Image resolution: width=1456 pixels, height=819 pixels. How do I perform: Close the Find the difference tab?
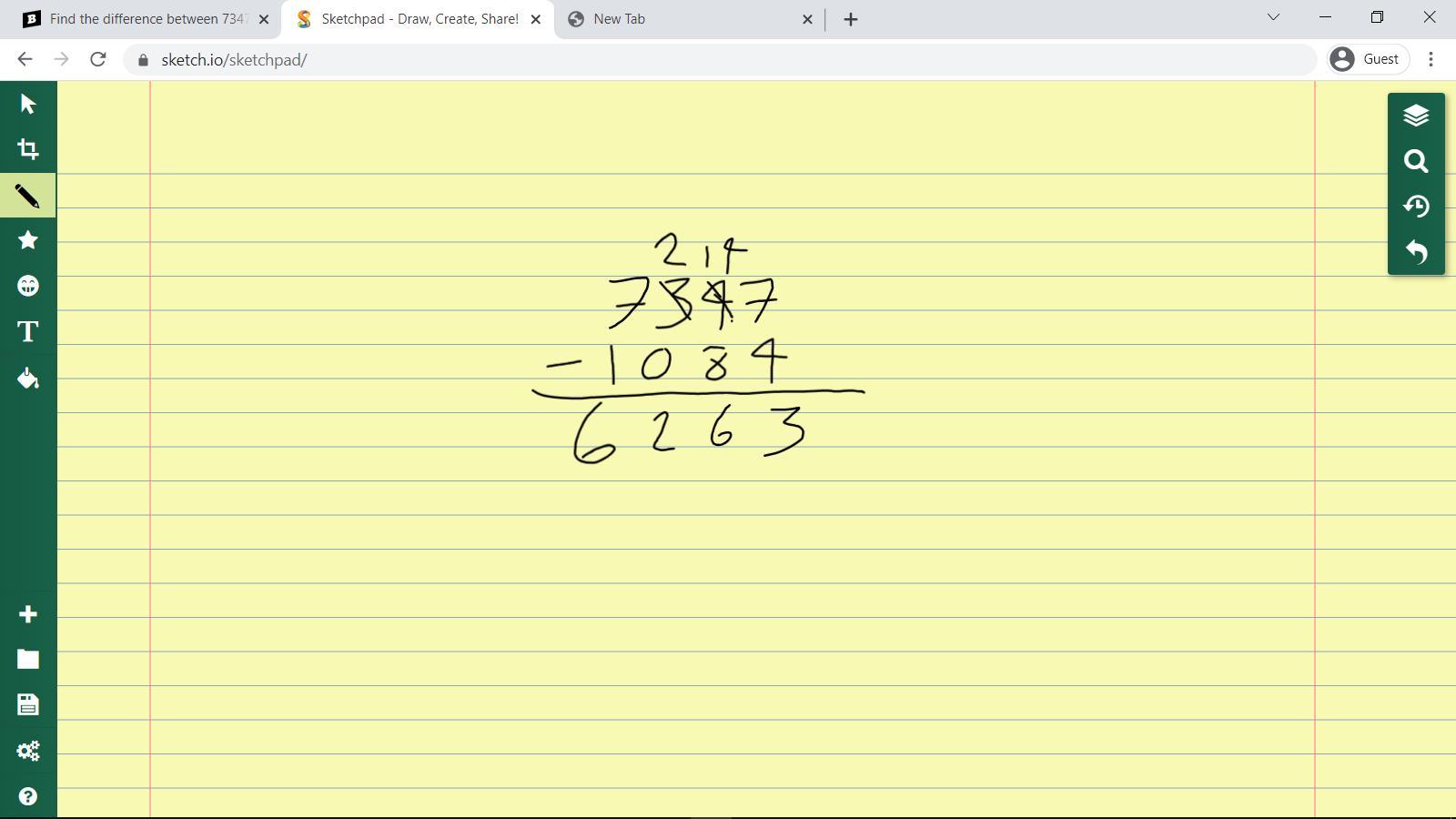[x=264, y=19]
